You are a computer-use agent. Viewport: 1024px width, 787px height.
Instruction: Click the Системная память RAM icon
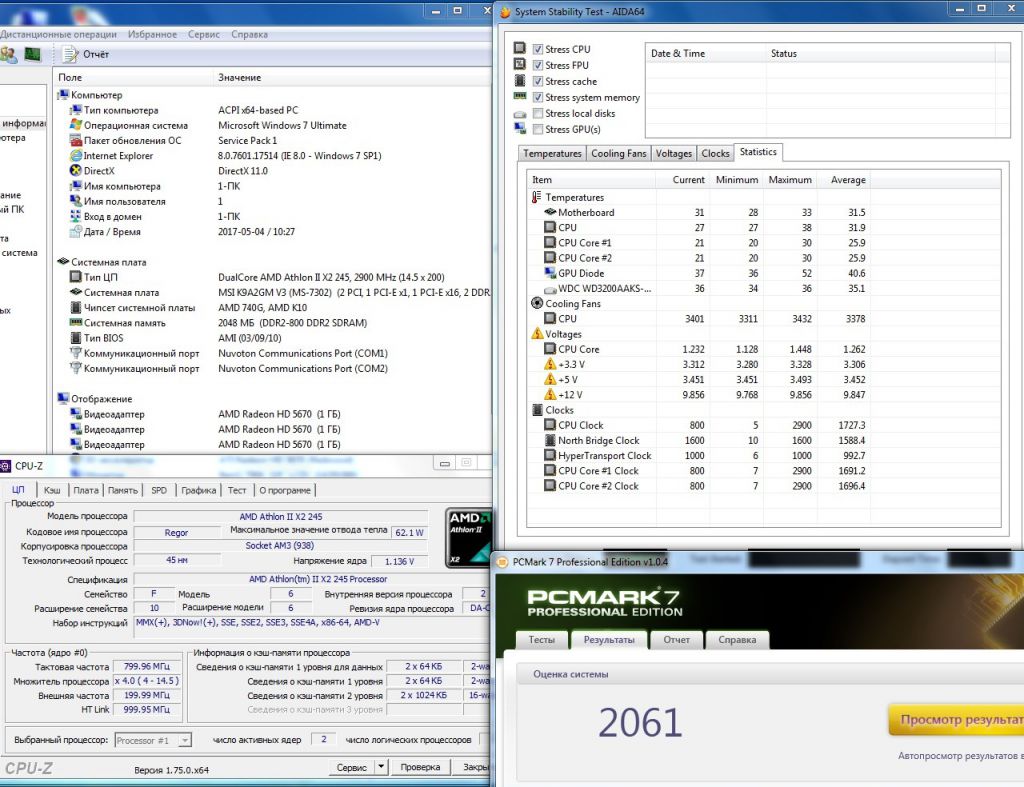point(76,323)
